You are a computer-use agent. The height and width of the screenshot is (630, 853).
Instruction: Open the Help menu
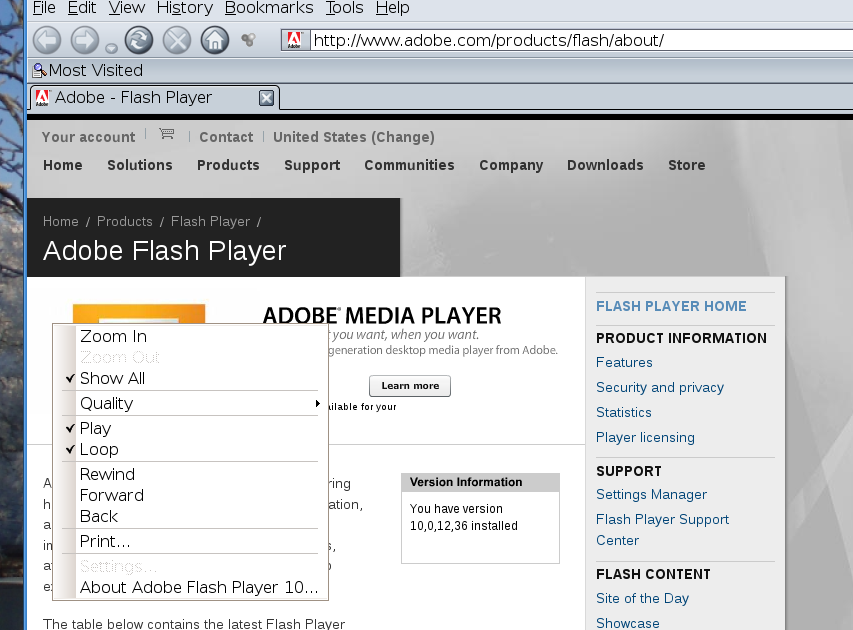[x=393, y=8]
